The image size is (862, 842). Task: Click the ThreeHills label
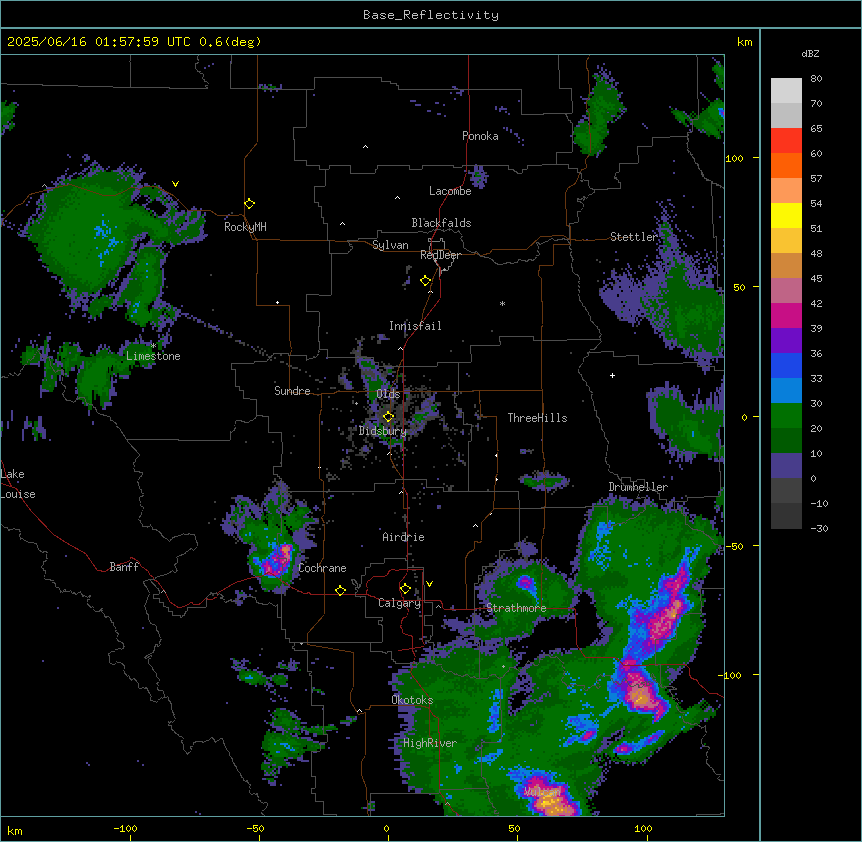537,418
